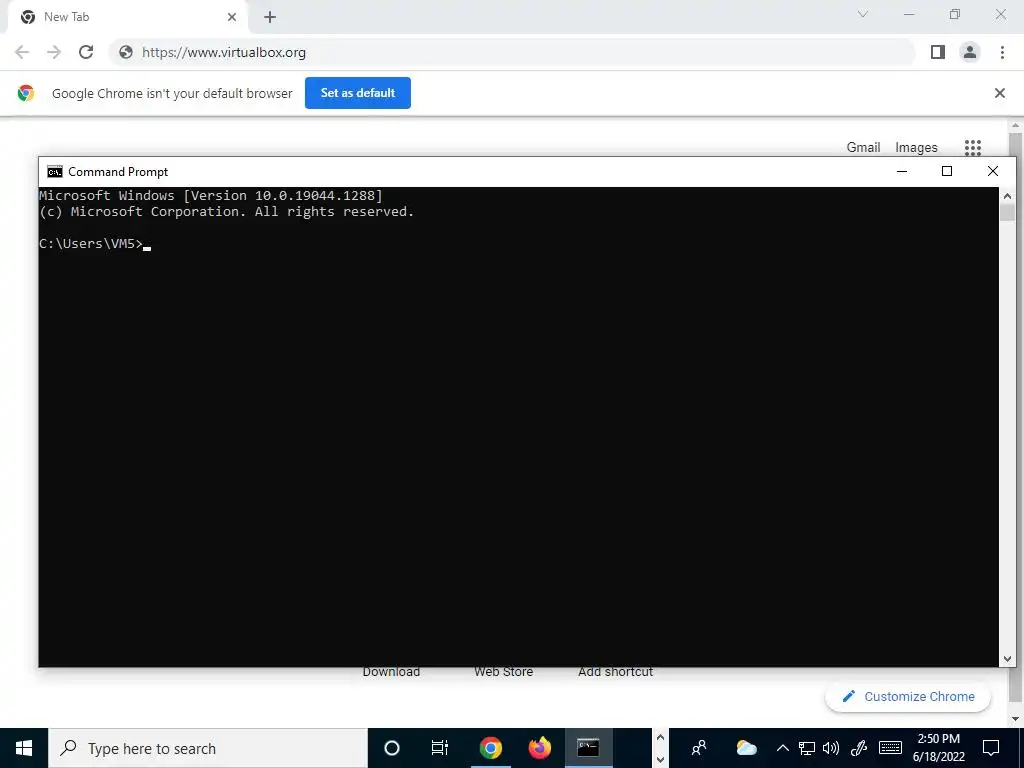This screenshot has width=1024, height=768.
Task: Restore down the Chrome window
Action: [x=955, y=14]
